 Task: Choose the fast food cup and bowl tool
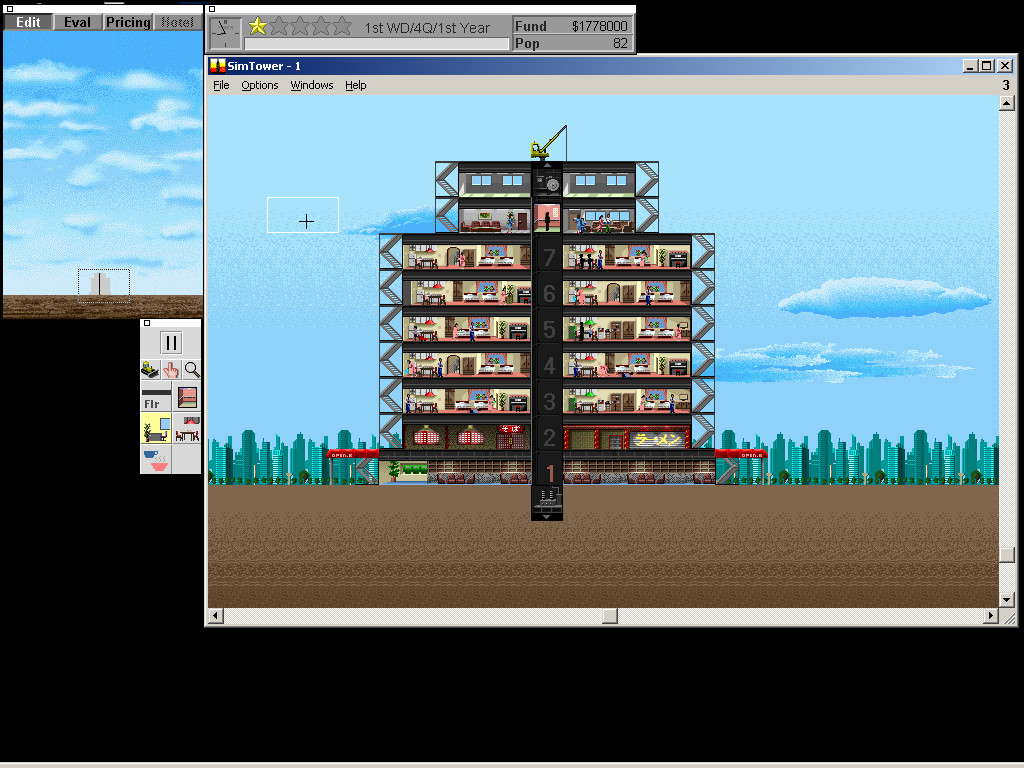click(x=156, y=459)
